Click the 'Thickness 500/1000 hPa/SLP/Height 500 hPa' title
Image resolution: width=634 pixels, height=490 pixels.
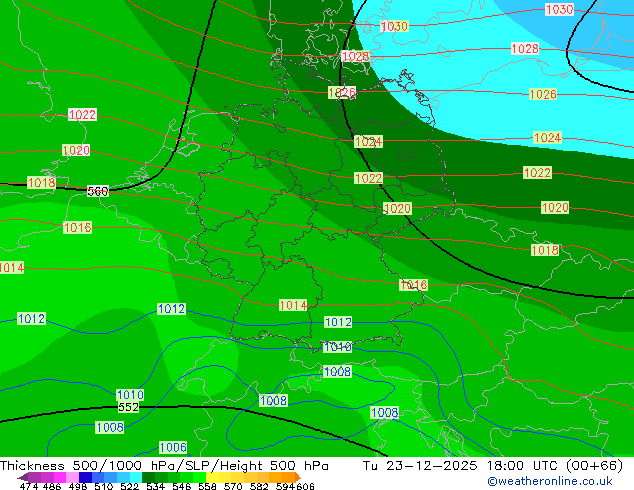click(164, 466)
